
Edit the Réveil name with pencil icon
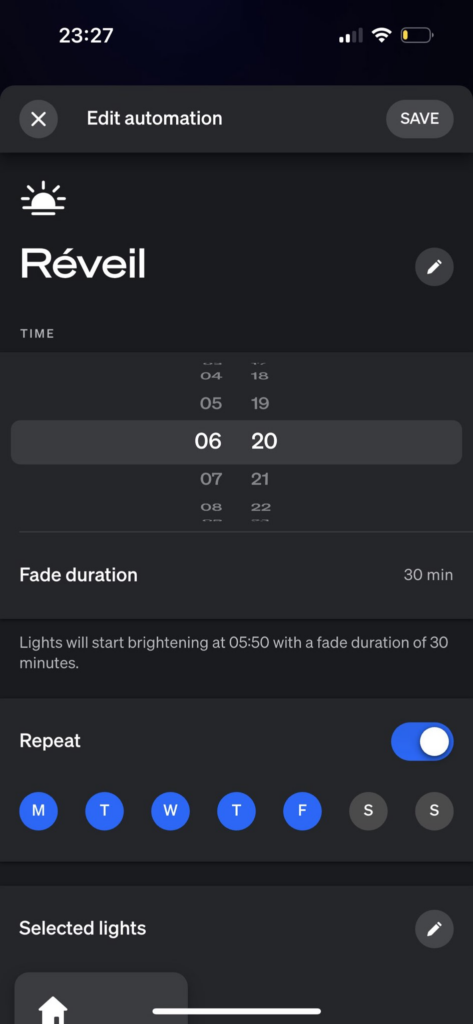pyautogui.click(x=434, y=267)
